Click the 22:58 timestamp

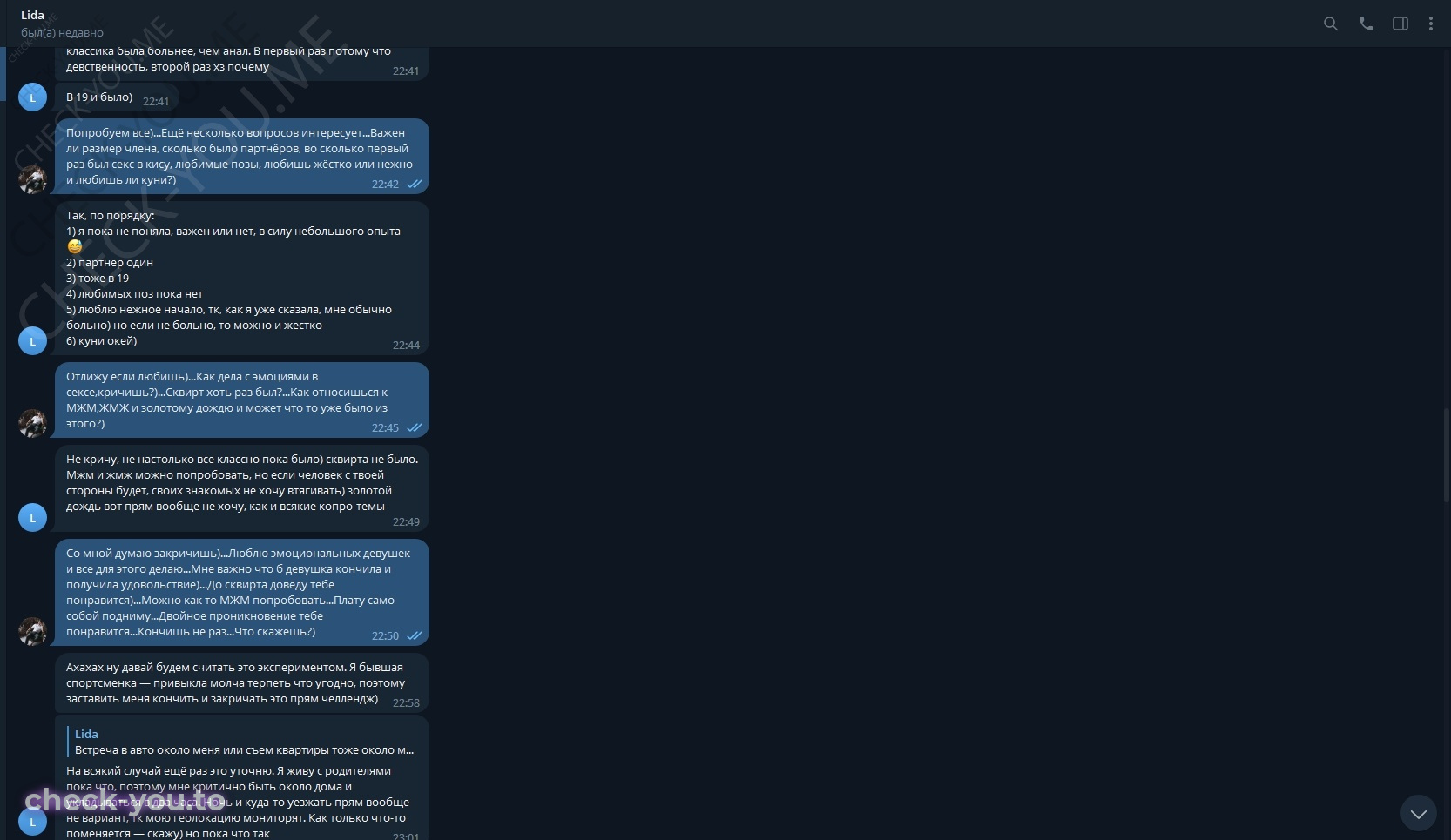pos(406,703)
